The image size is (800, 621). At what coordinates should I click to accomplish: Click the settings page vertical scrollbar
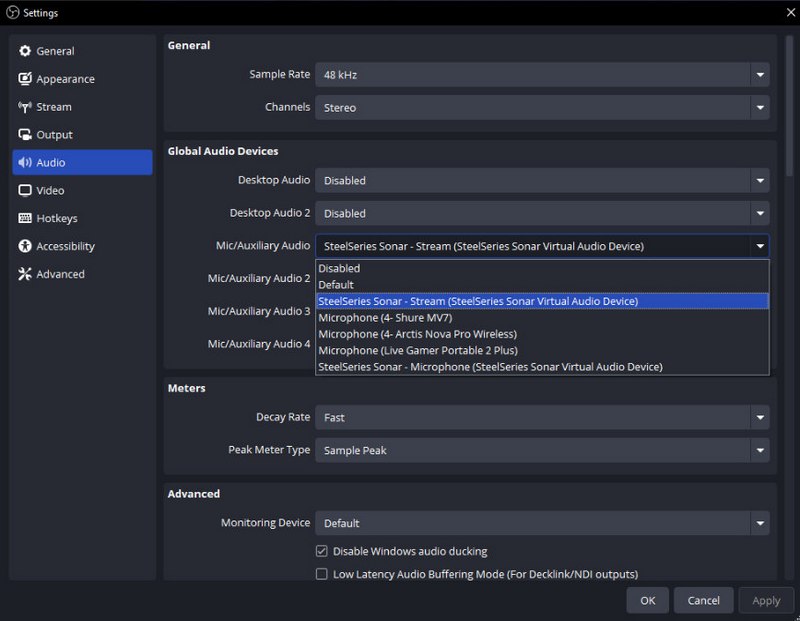pyautogui.click(x=789, y=107)
